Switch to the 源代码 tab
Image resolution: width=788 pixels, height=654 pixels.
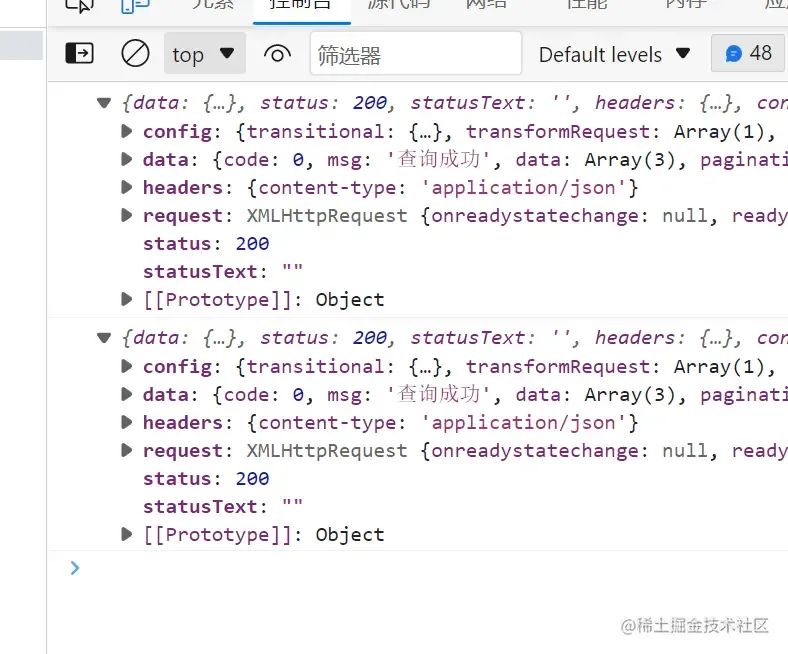click(399, 5)
